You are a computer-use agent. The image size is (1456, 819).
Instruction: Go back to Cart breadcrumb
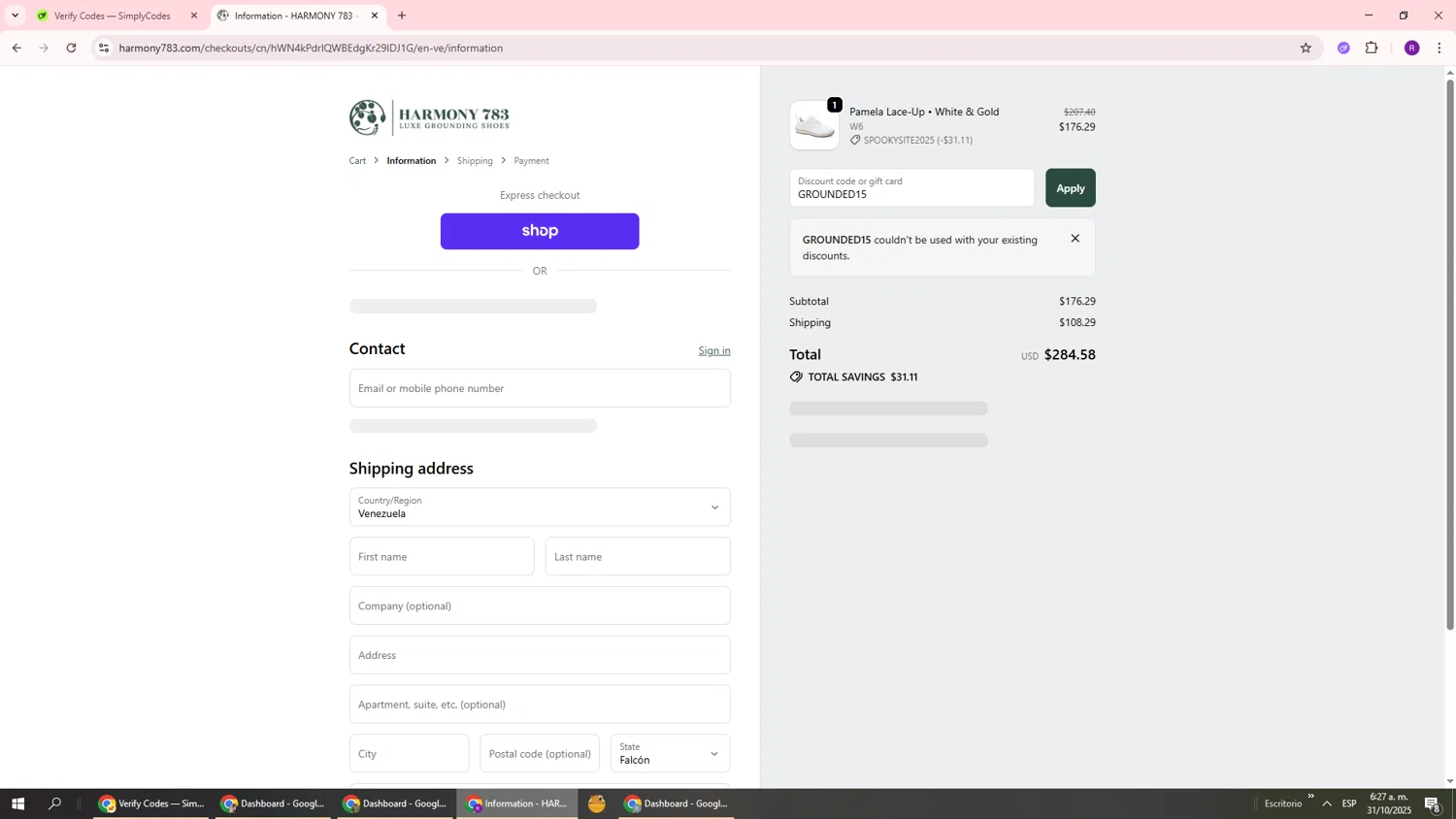(x=357, y=161)
